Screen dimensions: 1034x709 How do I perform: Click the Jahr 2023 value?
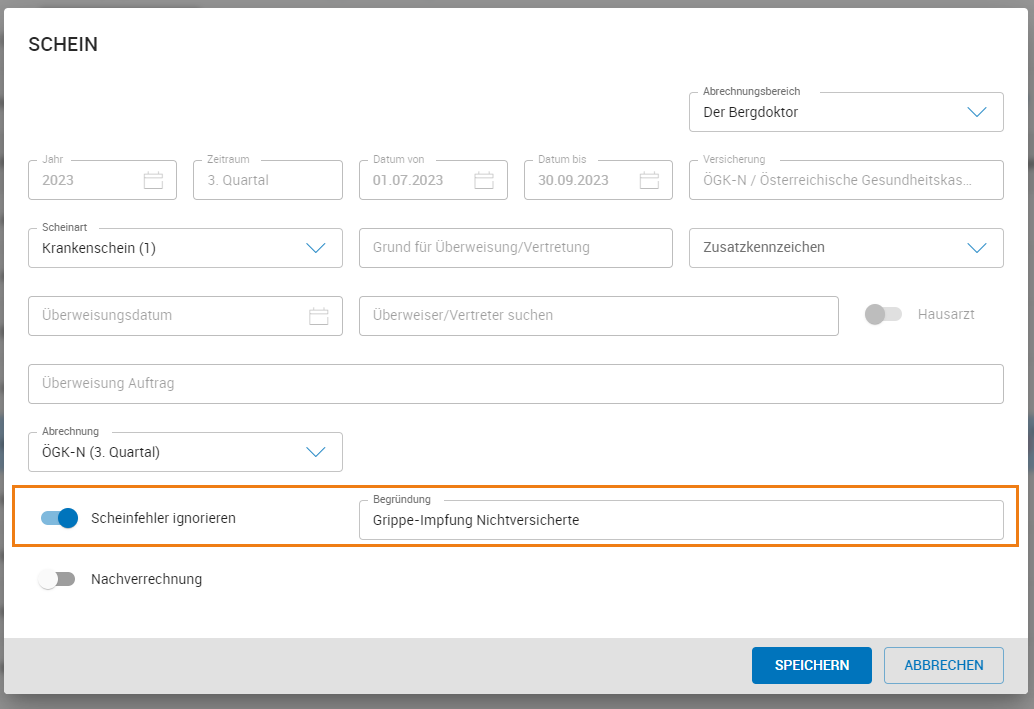point(58,180)
